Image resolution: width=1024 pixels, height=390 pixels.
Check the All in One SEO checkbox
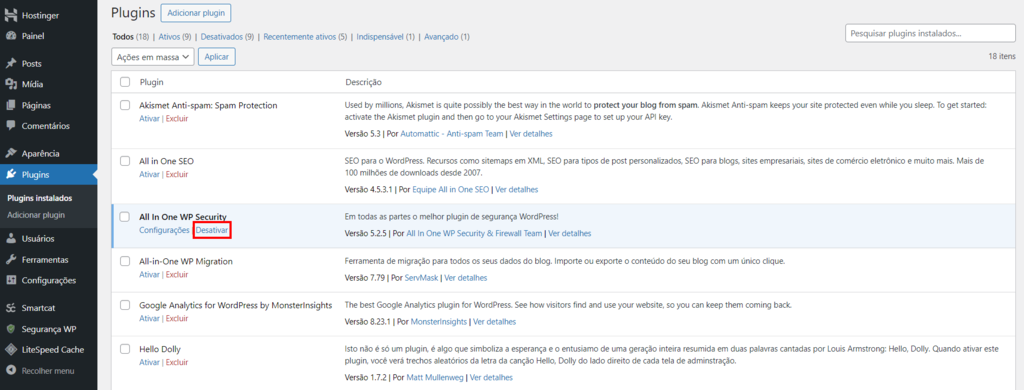(x=125, y=161)
